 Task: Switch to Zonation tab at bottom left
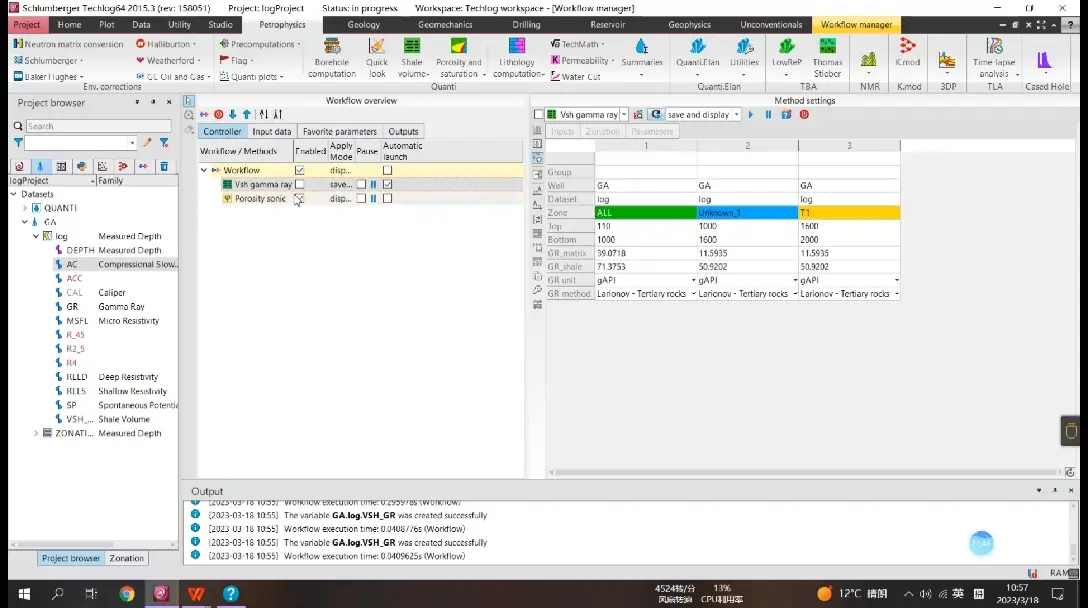126,558
